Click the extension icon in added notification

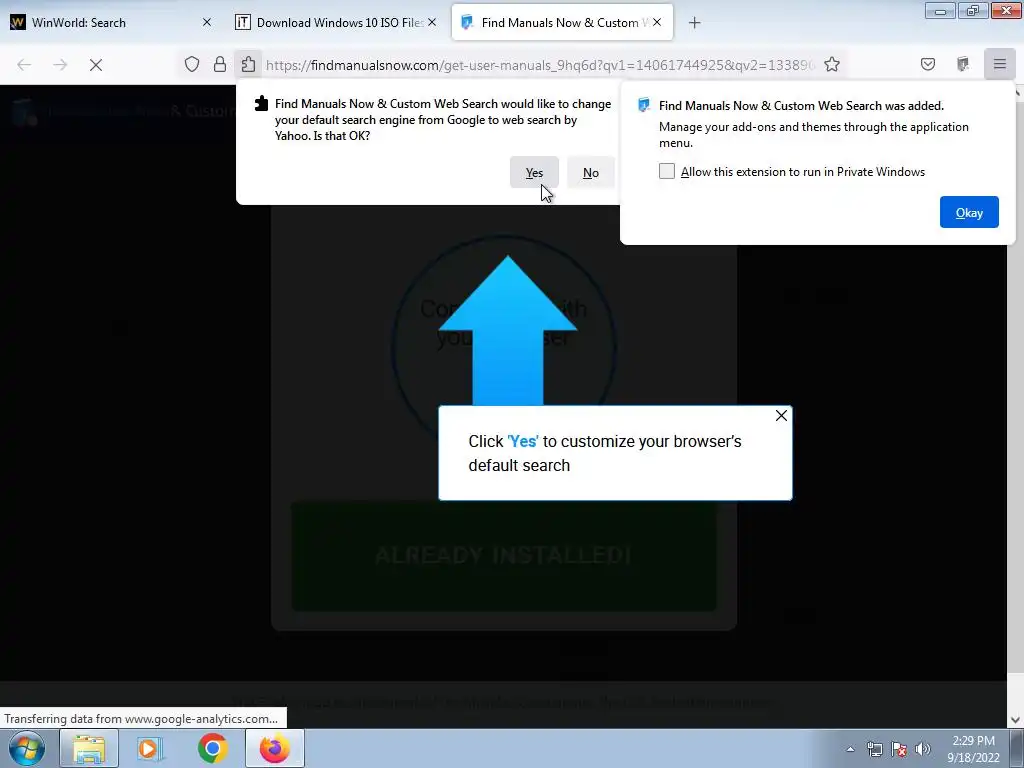point(644,105)
